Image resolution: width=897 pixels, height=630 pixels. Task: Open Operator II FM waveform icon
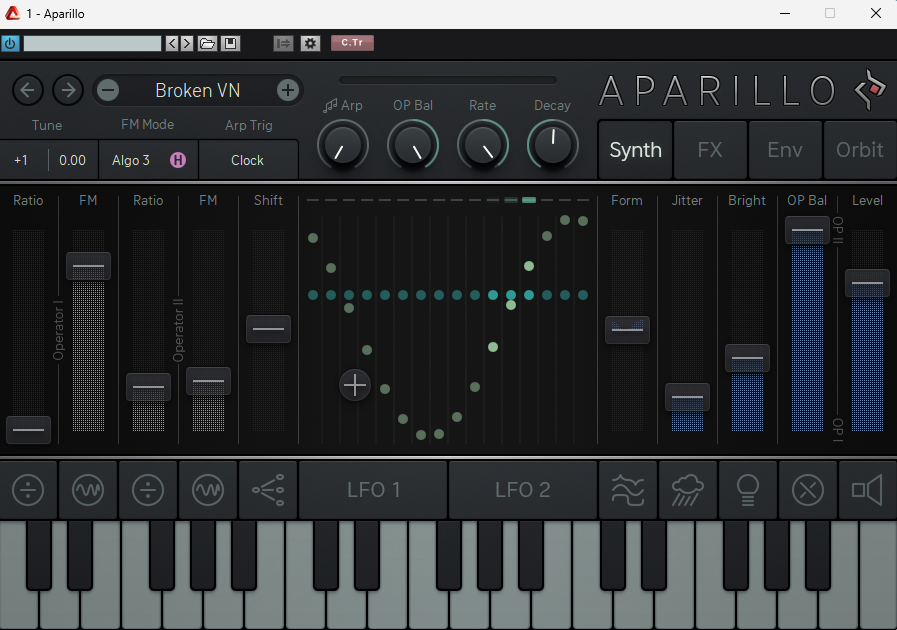208,490
